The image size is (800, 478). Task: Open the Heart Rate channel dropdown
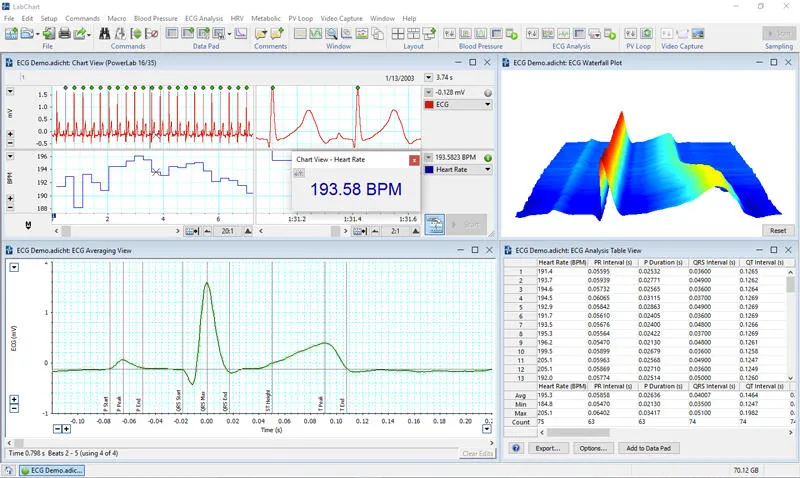(x=489, y=170)
